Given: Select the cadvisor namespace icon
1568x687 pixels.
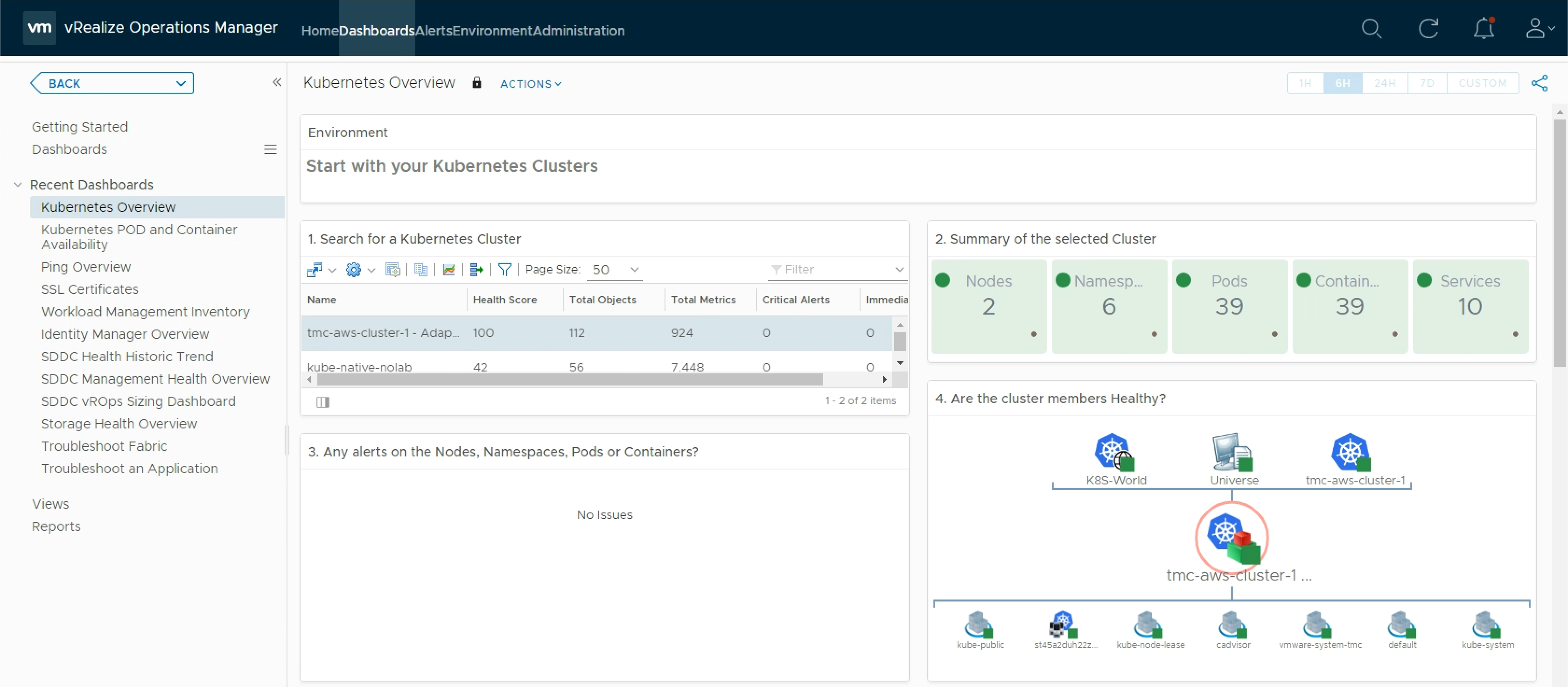Looking at the screenshot, I should coord(1232,625).
